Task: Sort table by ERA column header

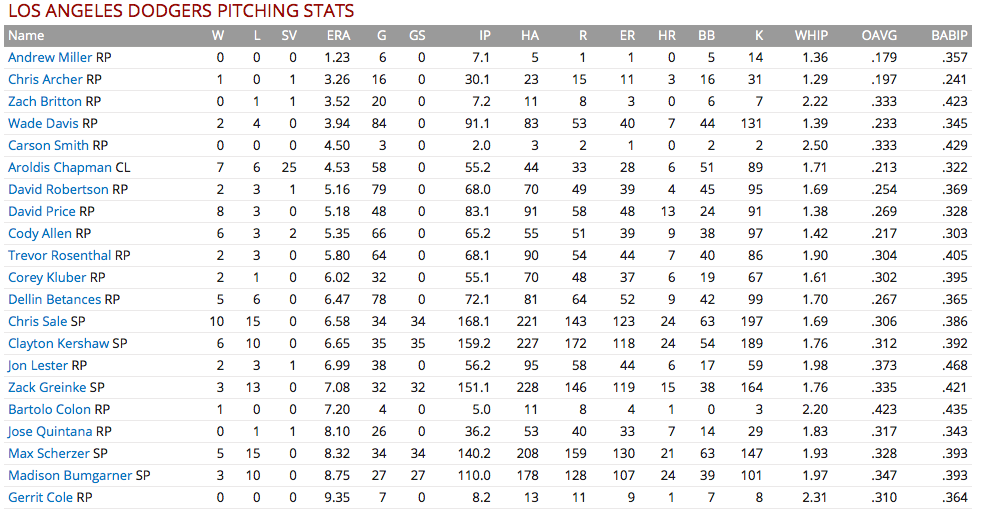Action: 338,35
